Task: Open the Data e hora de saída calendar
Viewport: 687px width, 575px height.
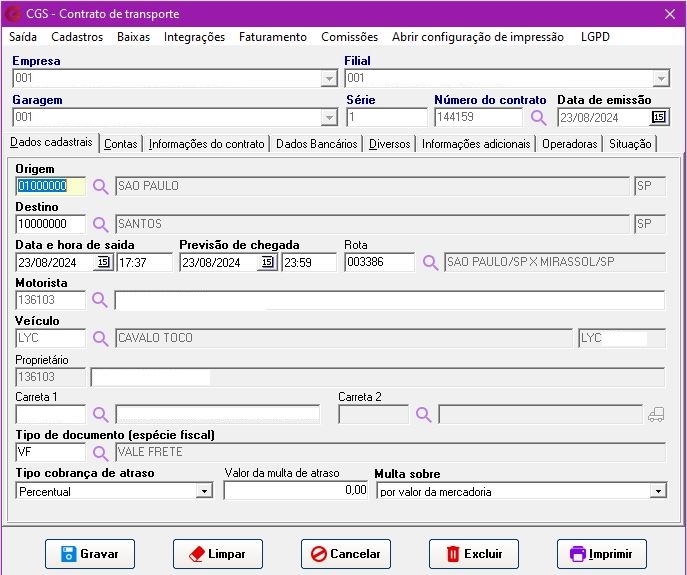Action: coord(103,262)
